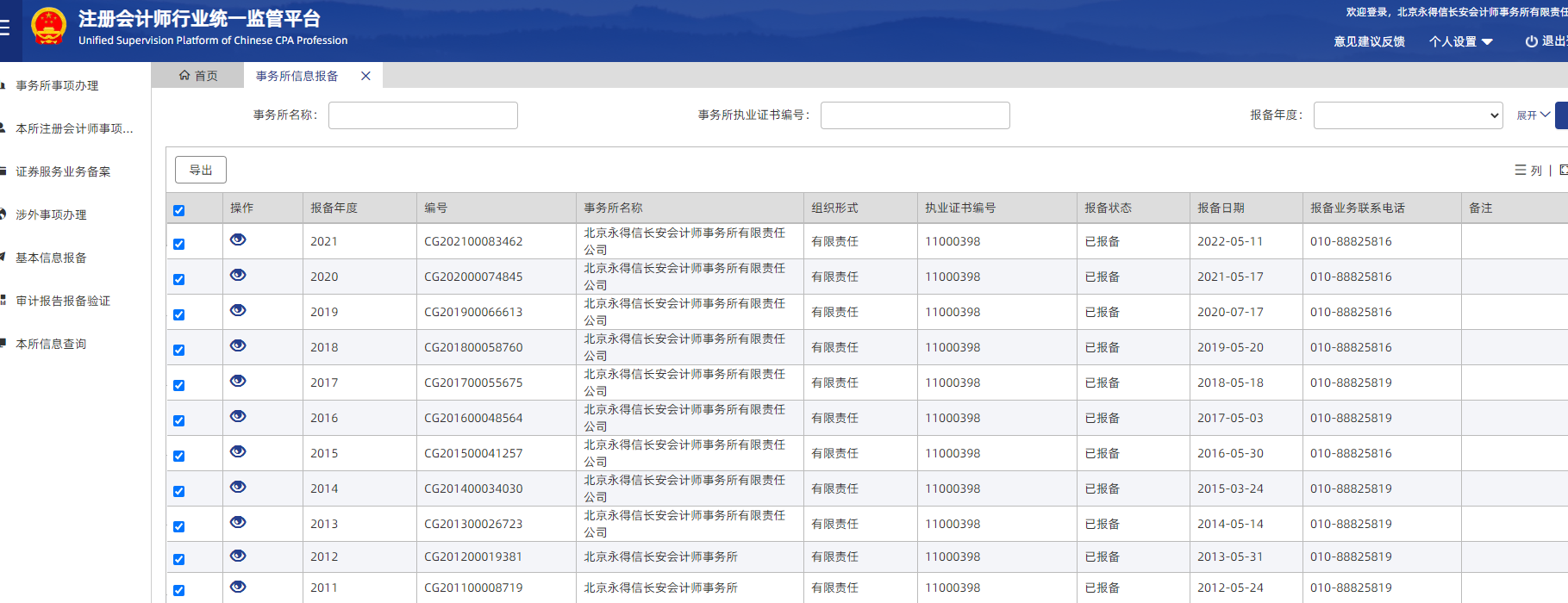Screen dimensions: 1568x603
Task: Open the eye icon for year 2016
Action: [x=238, y=416]
